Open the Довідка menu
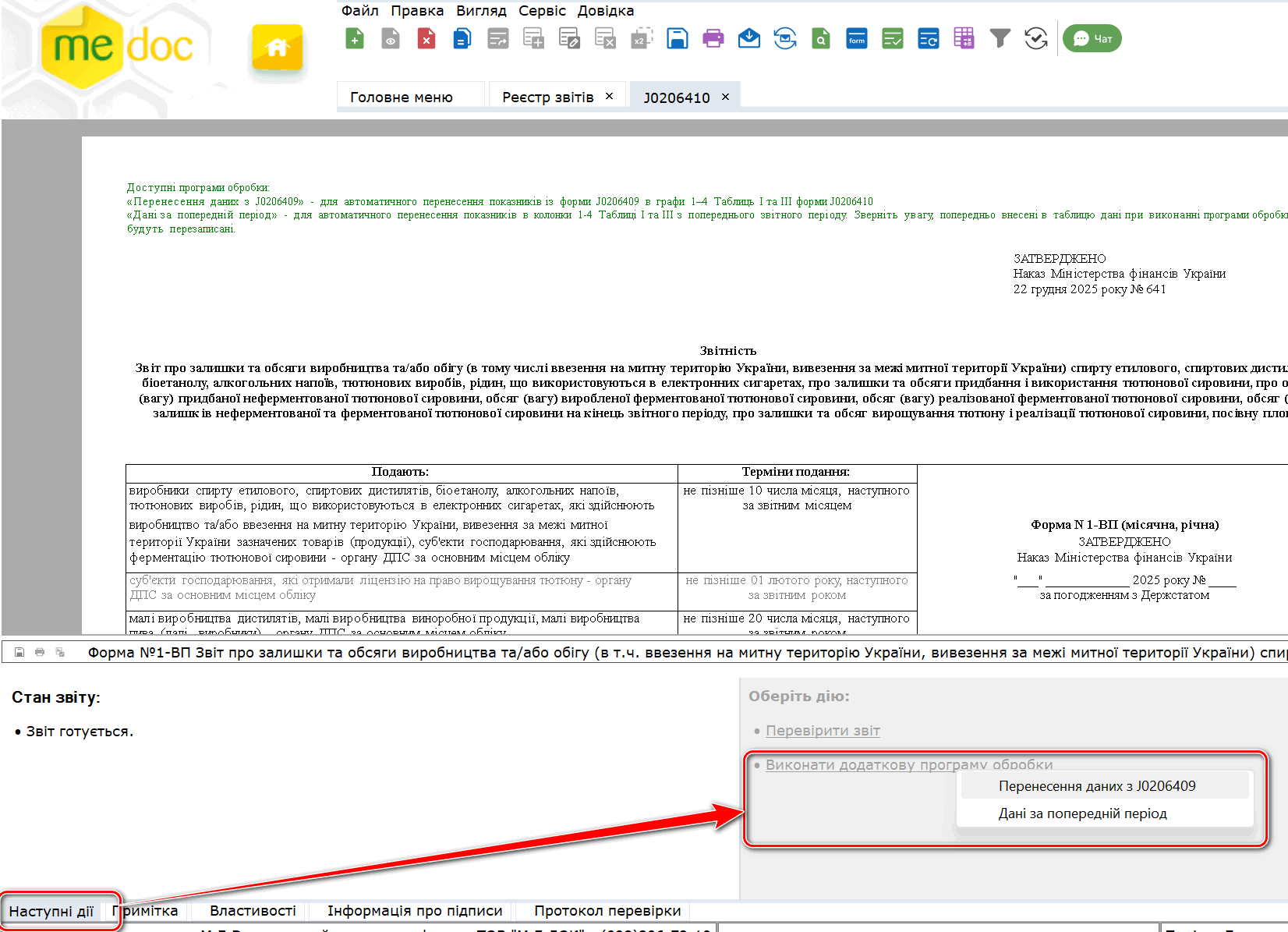This screenshot has width=1288, height=932. click(x=605, y=11)
